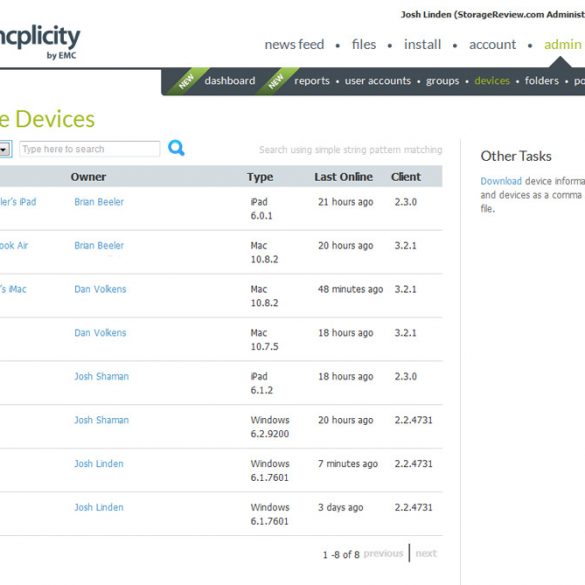Open the install page

click(x=422, y=44)
